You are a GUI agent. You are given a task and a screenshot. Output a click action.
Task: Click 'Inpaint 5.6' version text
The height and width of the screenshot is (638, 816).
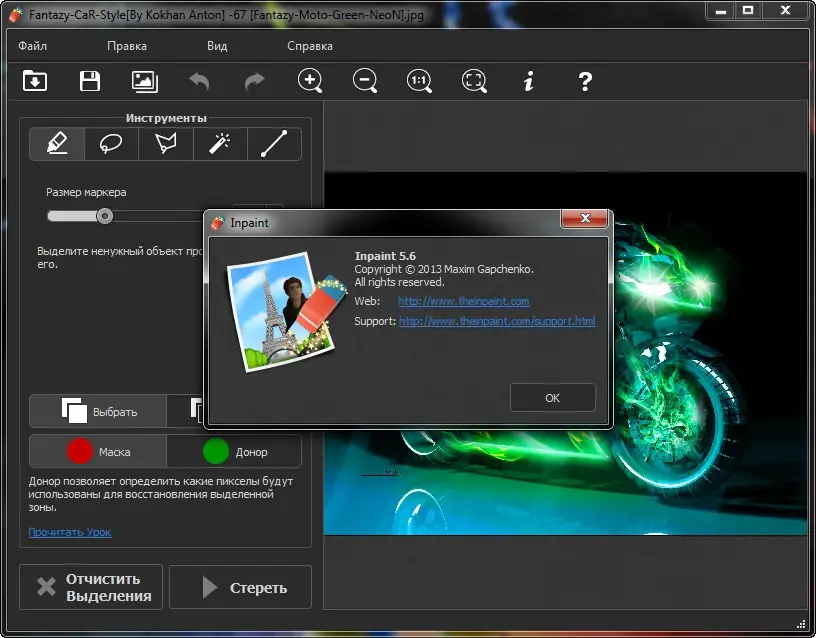coord(385,256)
